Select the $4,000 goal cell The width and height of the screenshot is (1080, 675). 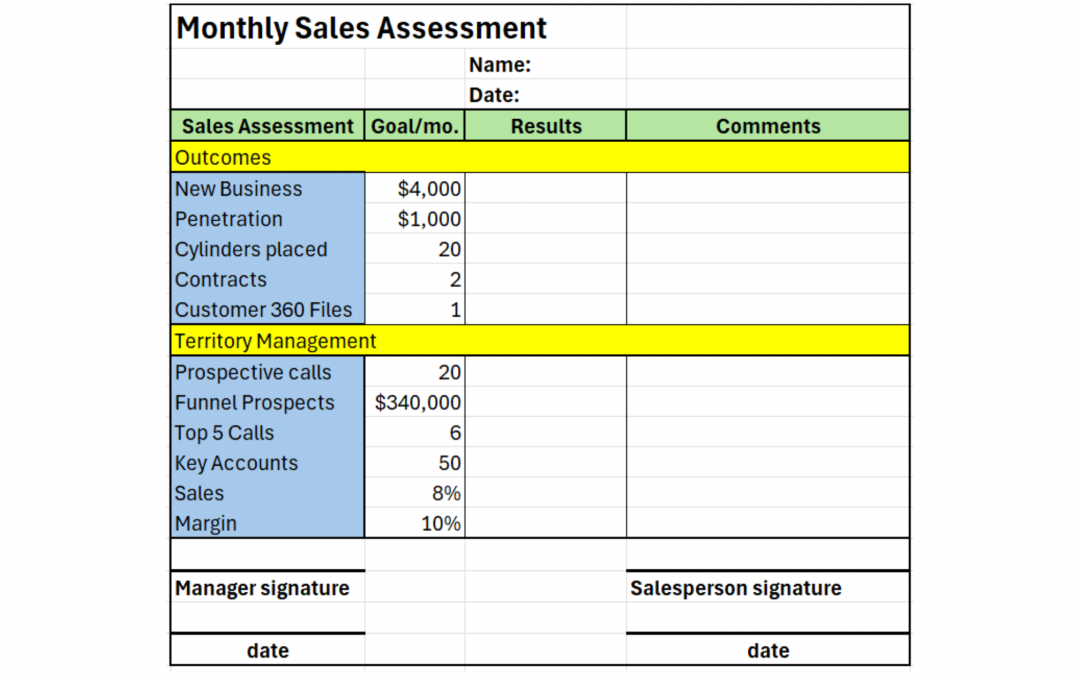pyautogui.click(x=416, y=189)
